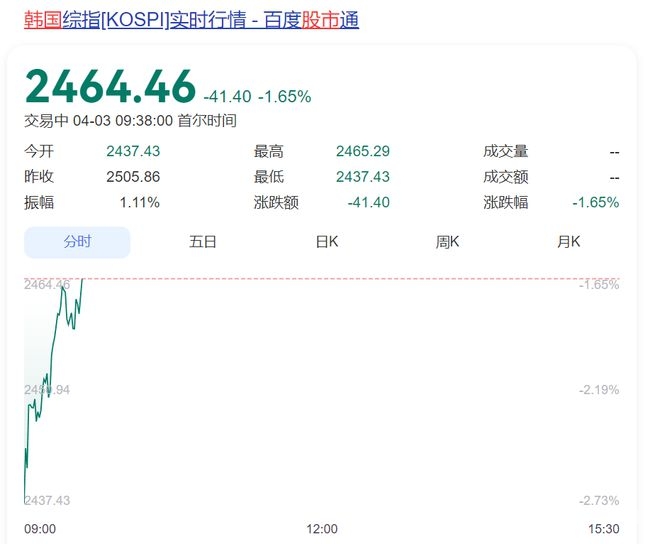
Task: Click the 涨跌额 value -41.40
Action: pyautogui.click(x=369, y=203)
